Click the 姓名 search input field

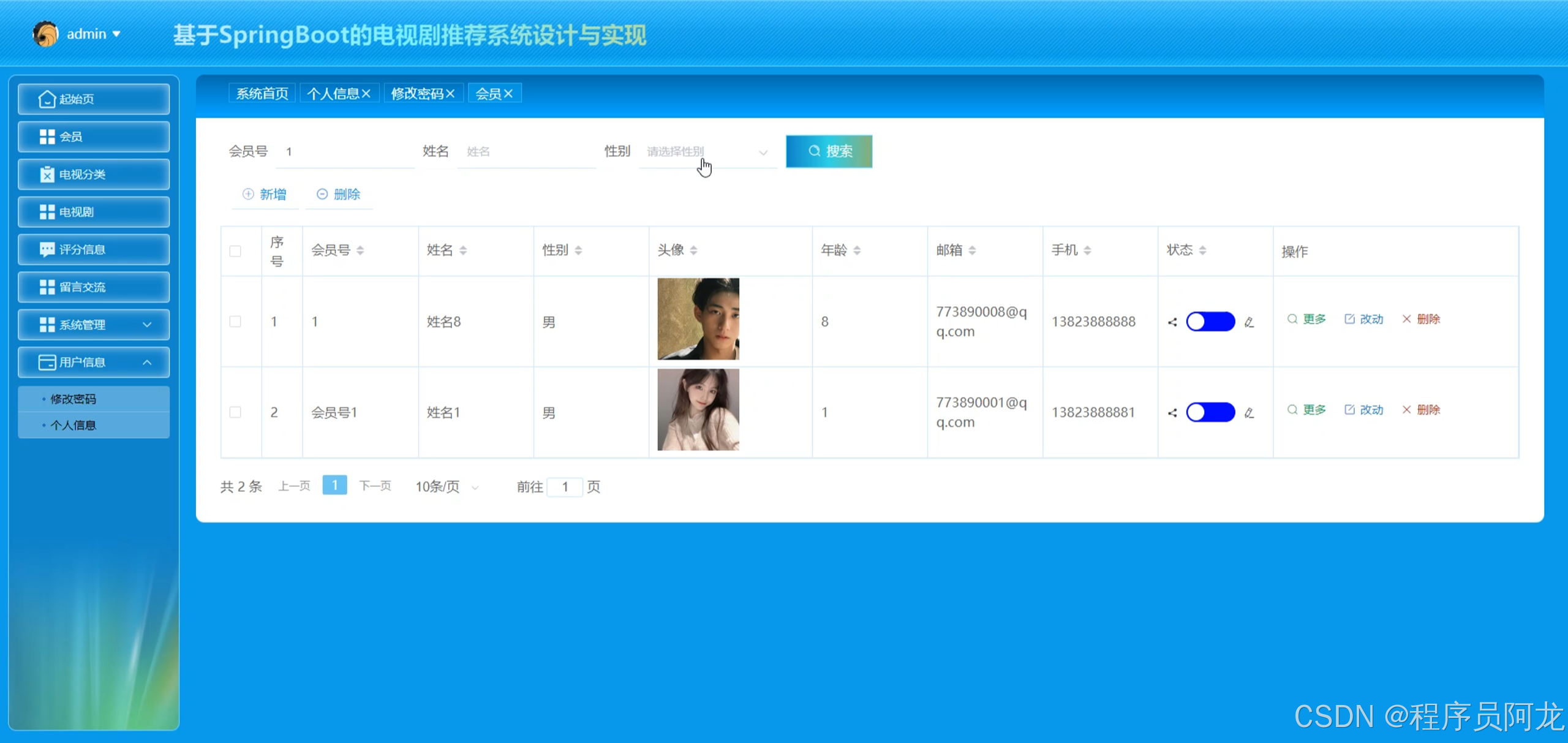[527, 151]
